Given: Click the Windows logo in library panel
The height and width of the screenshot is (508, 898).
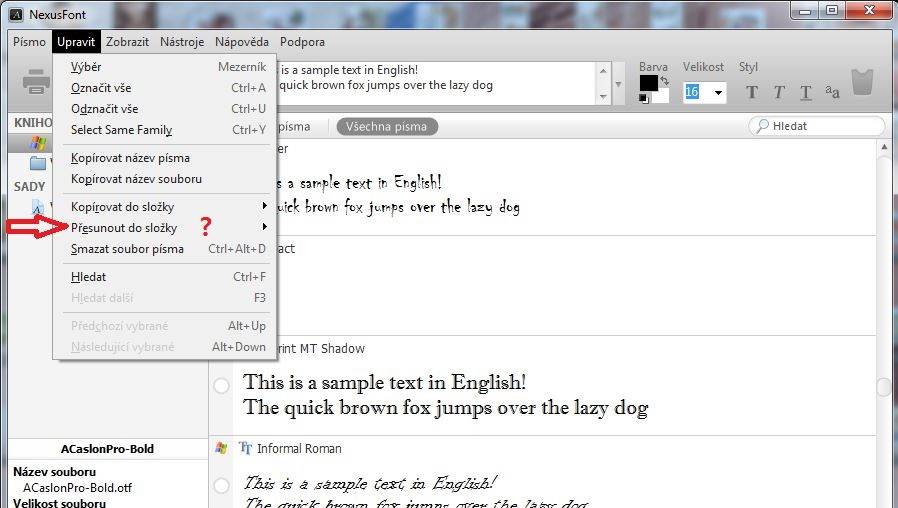Looking at the screenshot, I should click(38, 143).
